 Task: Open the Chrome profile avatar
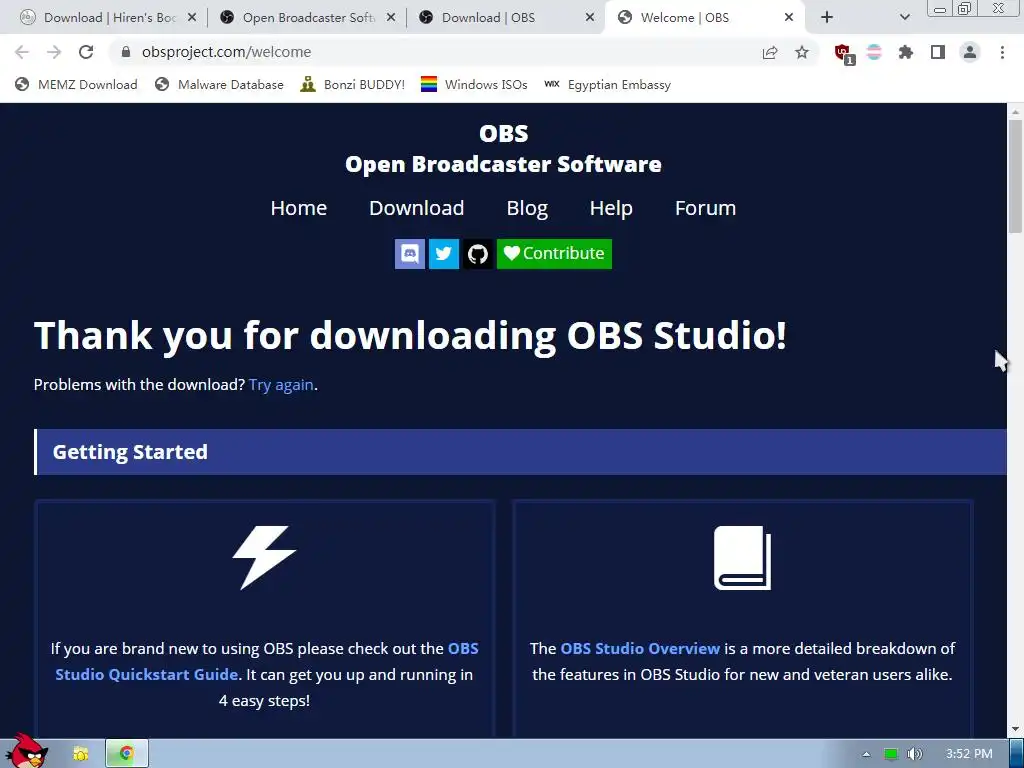pos(970,52)
